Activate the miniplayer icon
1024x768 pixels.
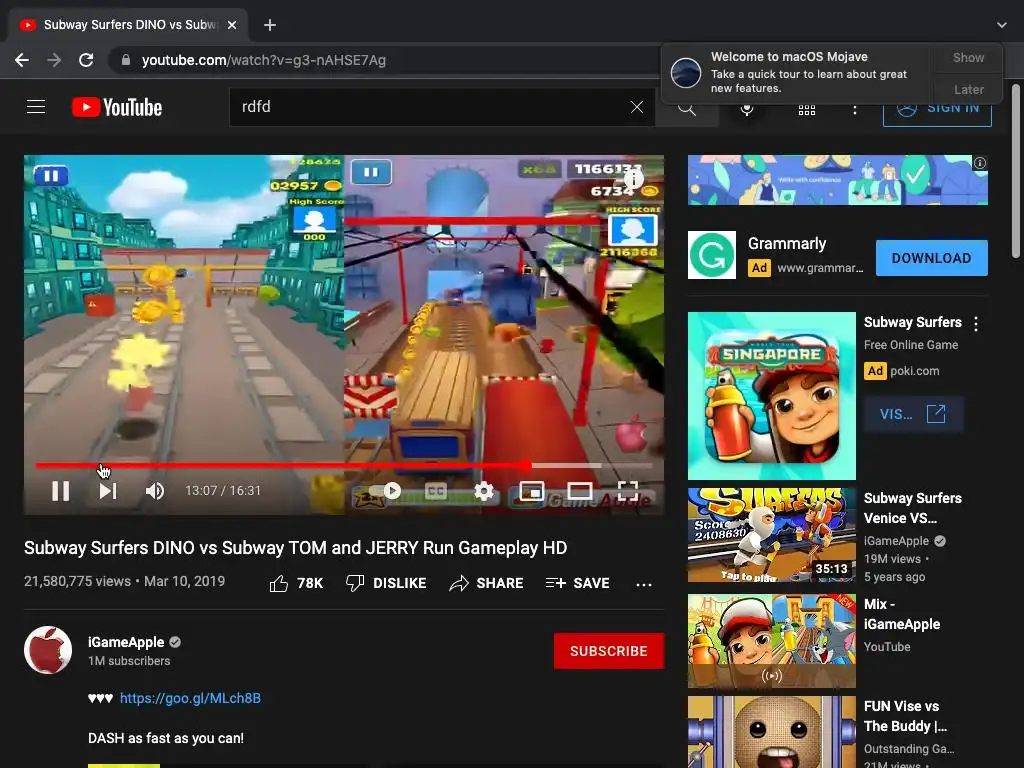click(x=532, y=490)
